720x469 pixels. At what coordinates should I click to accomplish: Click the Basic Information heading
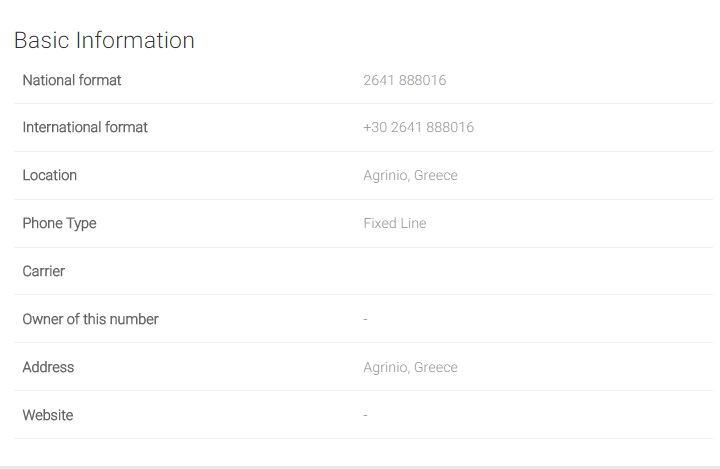coord(104,40)
